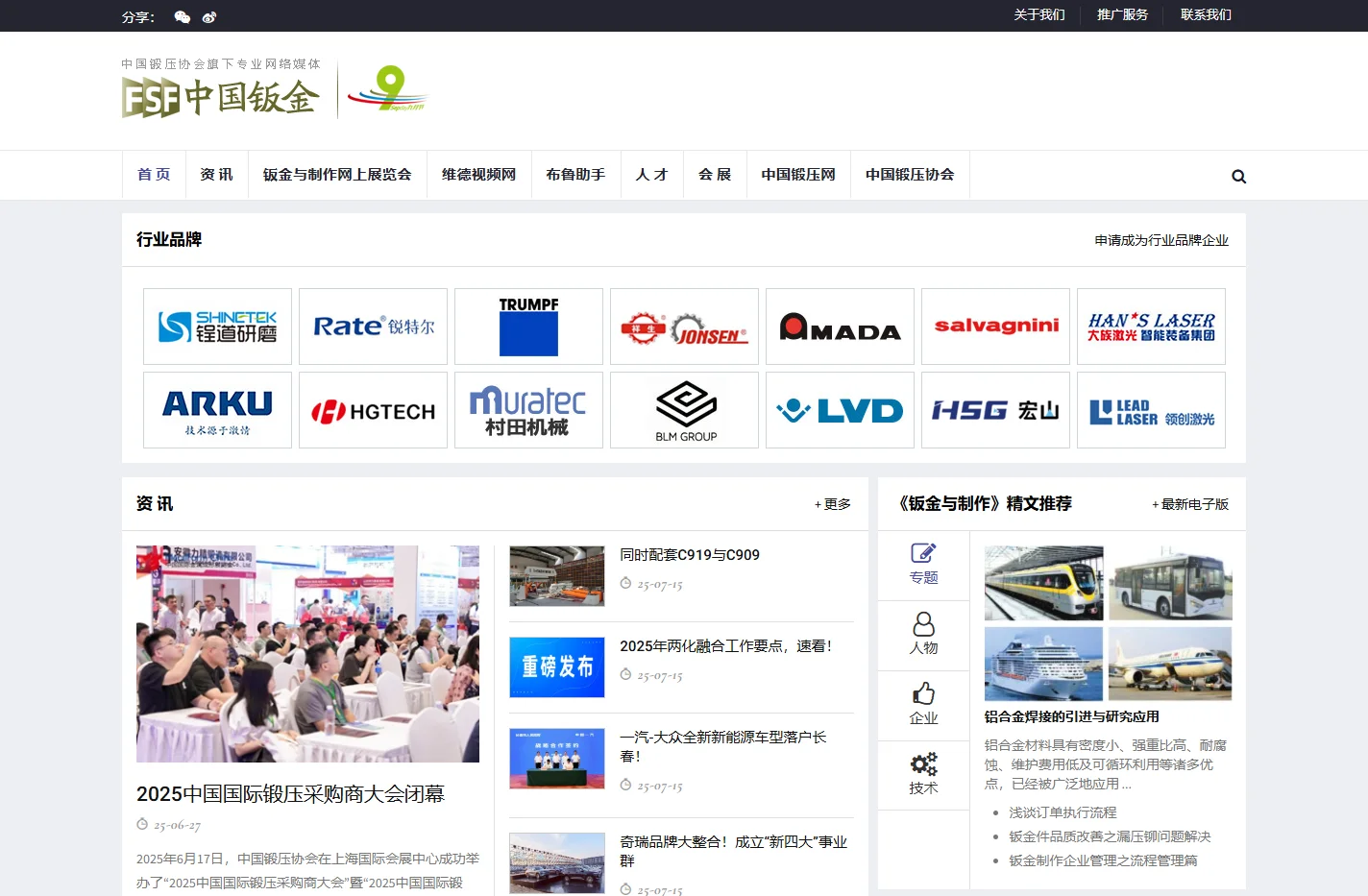This screenshot has height=896, width=1368.
Task: Click 申请成为行业品牌企业 link
Action: (1161, 240)
